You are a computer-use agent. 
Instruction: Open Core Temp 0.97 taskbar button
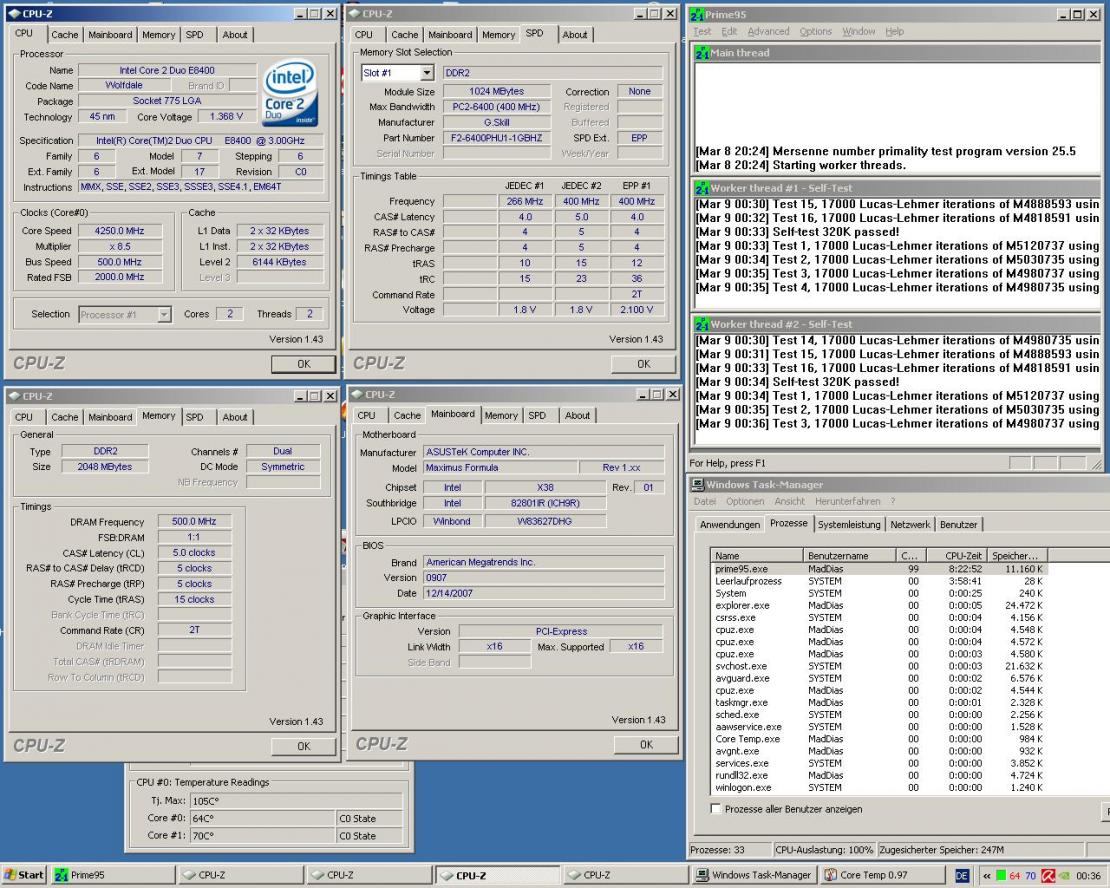pos(884,875)
